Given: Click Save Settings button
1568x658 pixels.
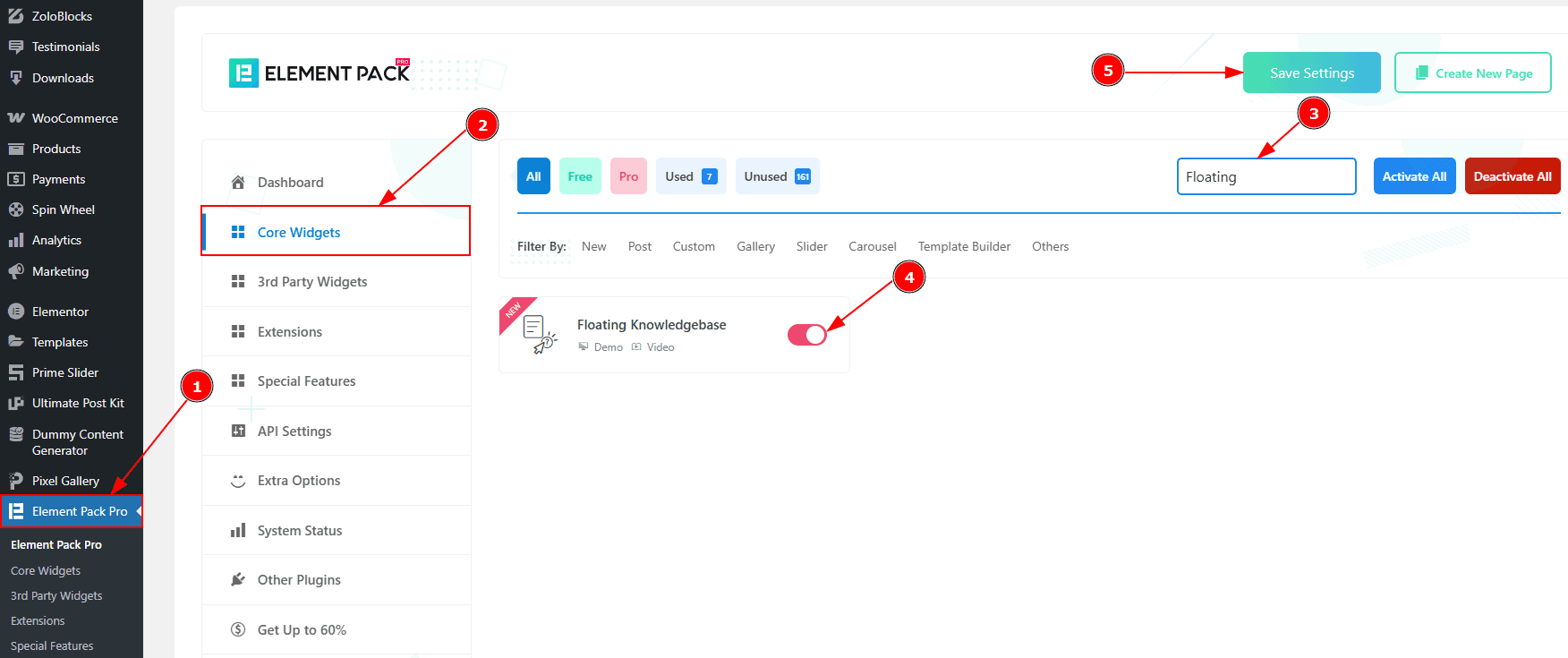Looking at the screenshot, I should pyautogui.click(x=1312, y=73).
